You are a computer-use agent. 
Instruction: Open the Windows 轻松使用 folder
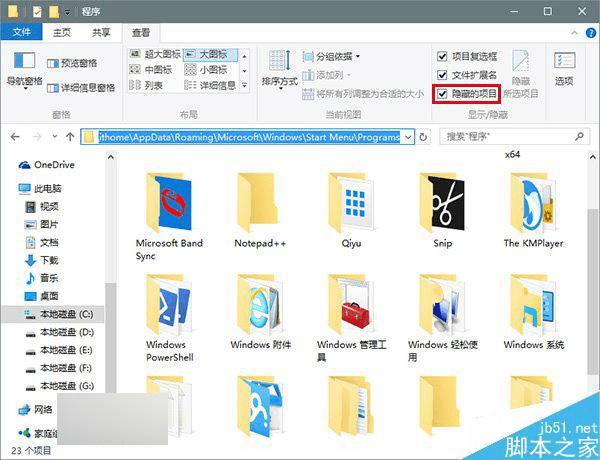[443, 318]
